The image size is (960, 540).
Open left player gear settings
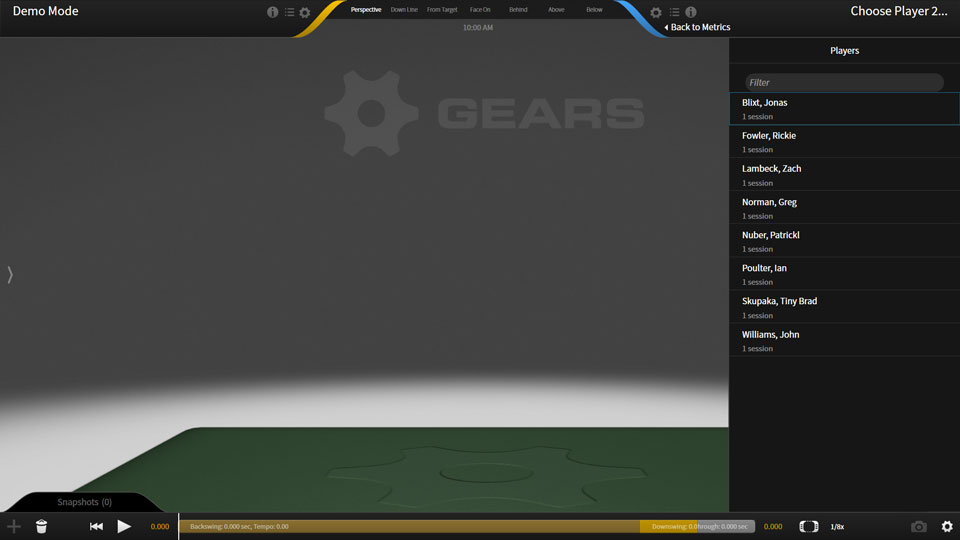pyautogui.click(x=305, y=12)
